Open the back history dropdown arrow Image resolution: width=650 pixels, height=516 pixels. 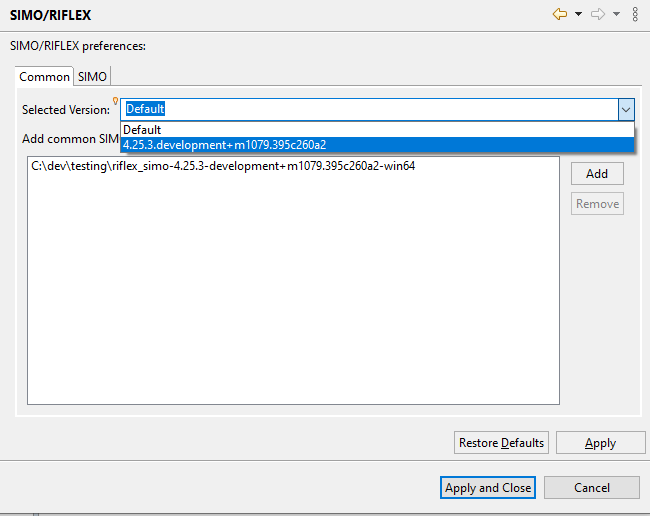(x=578, y=14)
